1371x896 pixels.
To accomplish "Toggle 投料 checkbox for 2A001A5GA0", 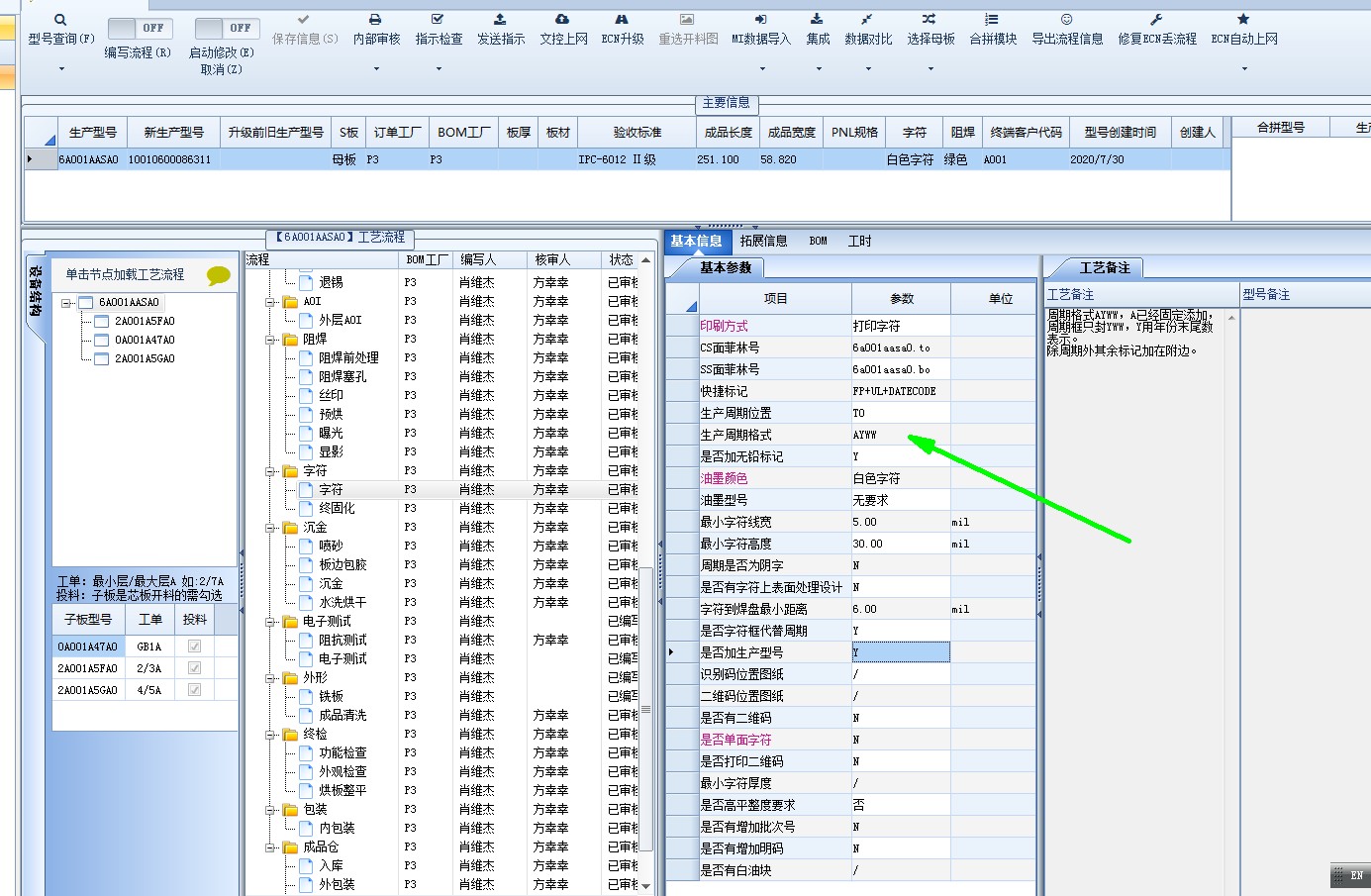I will pyautogui.click(x=194, y=690).
